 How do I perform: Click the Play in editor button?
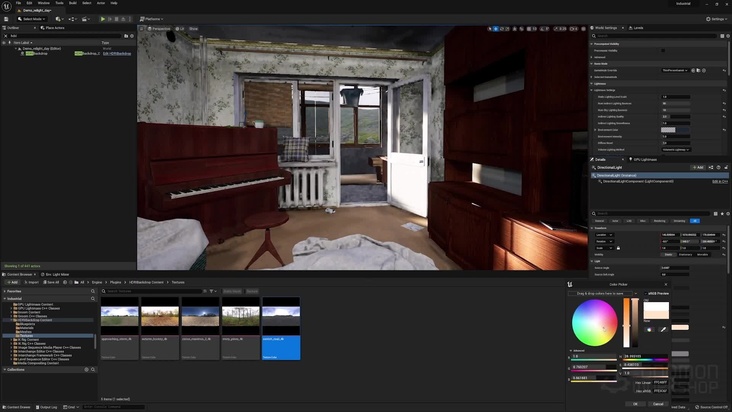tap(103, 19)
